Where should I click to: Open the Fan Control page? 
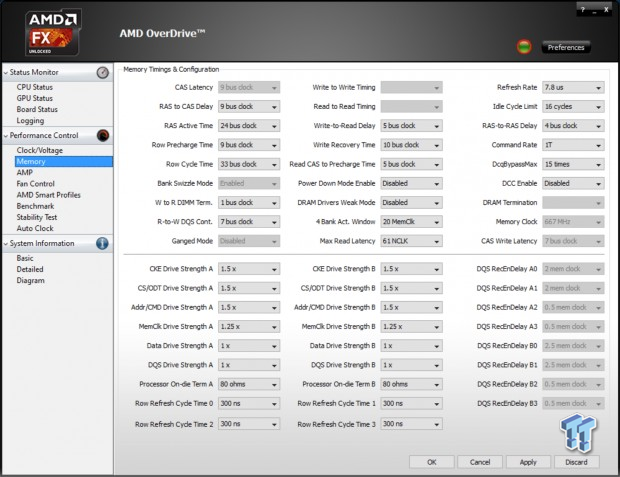point(36,183)
